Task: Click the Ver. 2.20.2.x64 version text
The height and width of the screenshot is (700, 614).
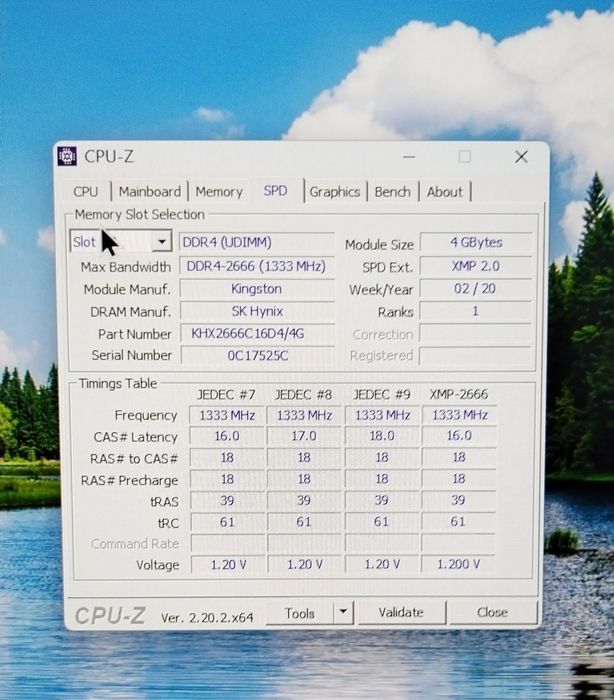Action: [x=207, y=618]
